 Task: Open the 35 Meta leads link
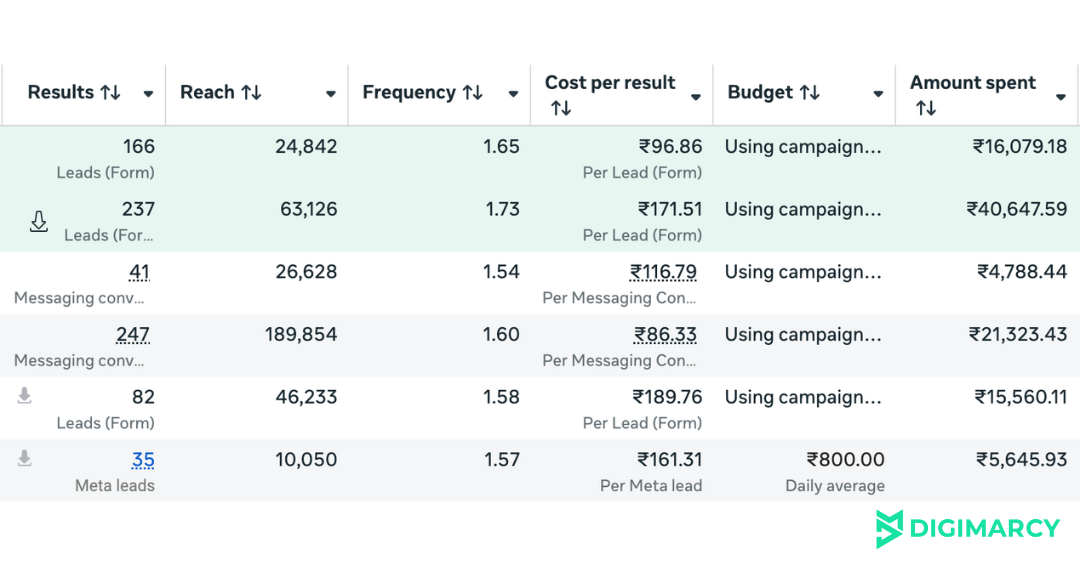(143, 460)
